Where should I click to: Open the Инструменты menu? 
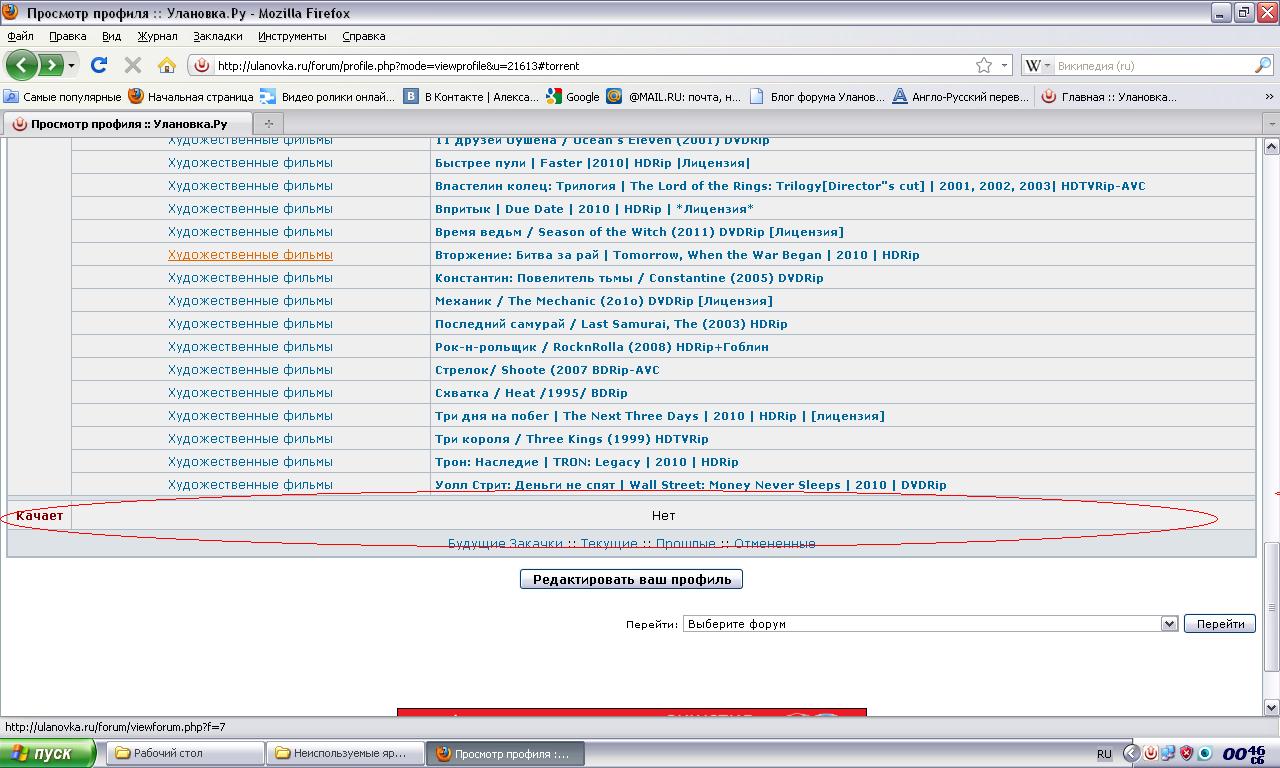(x=292, y=36)
